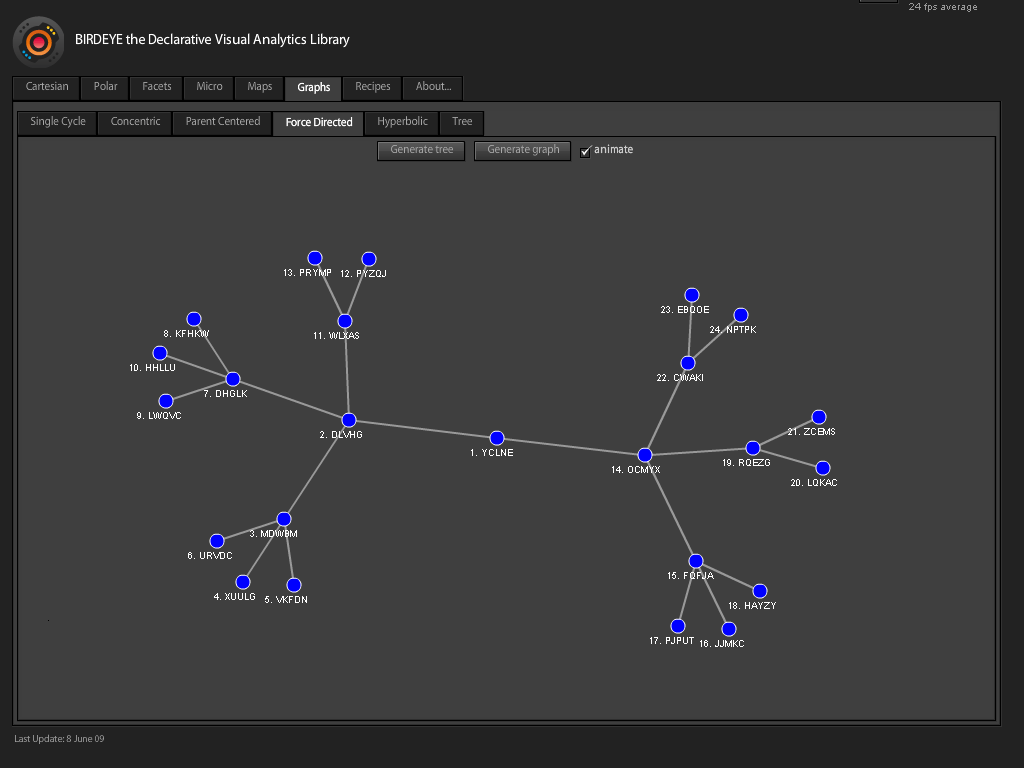Click the leaf node 20. LQKAC
This screenshot has width=1024, height=768.
click(x=823, y=468)
